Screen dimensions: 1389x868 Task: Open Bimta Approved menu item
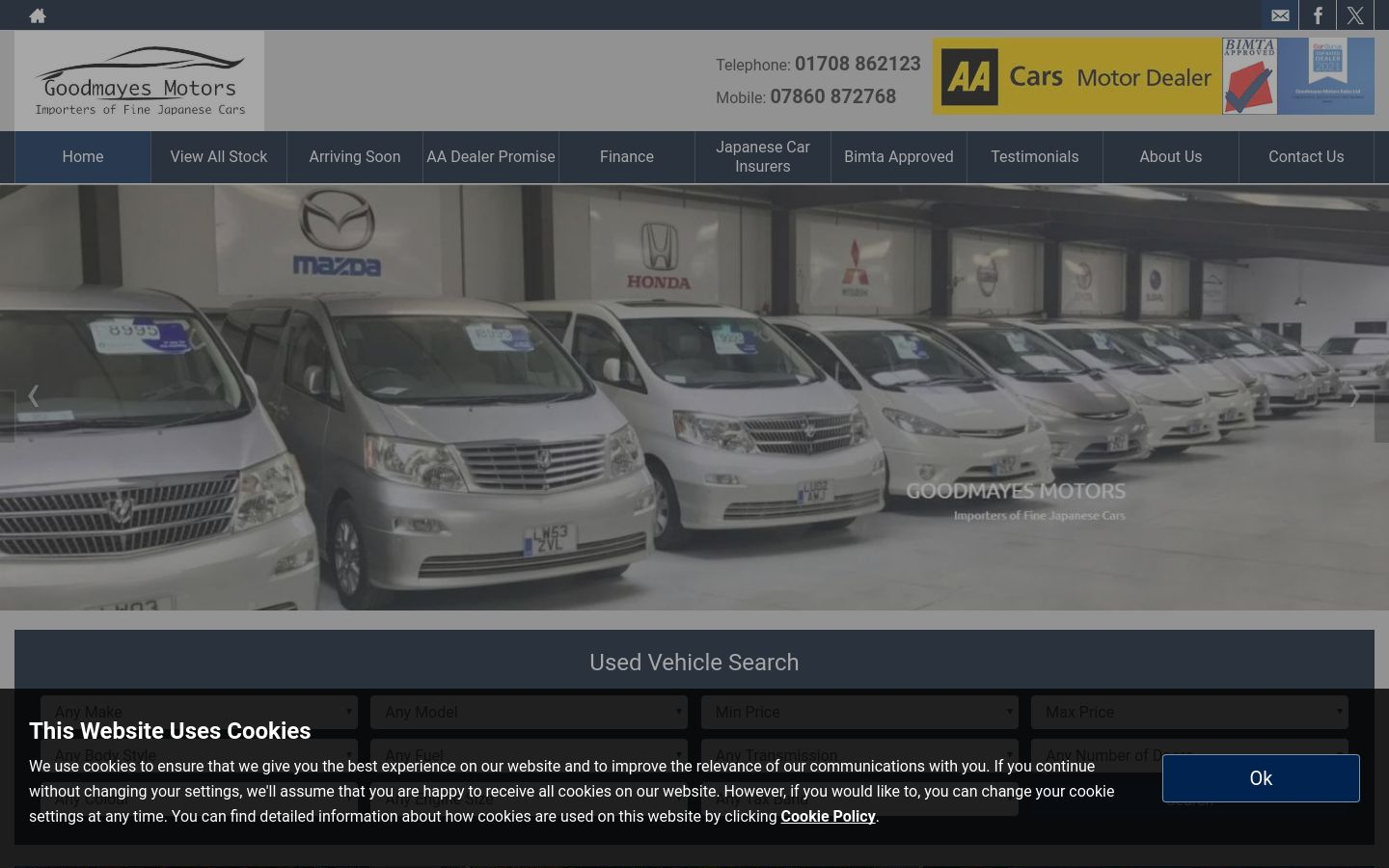[899, 157]
